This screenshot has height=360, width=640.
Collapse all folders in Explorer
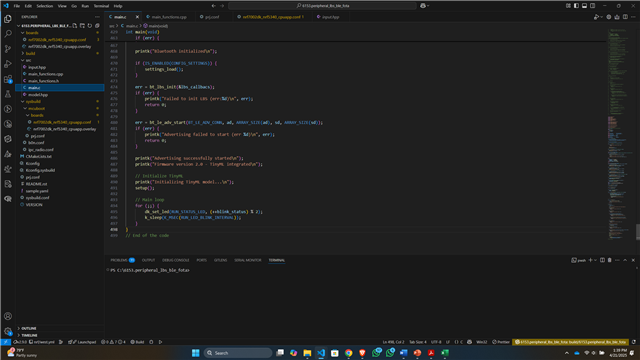coord(97,26)
